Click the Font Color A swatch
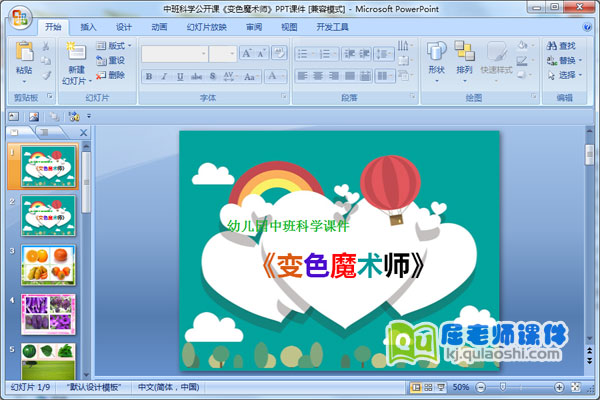Image resolution: width=600 pixels, height=400 pixels. click(x=272, y=76)
